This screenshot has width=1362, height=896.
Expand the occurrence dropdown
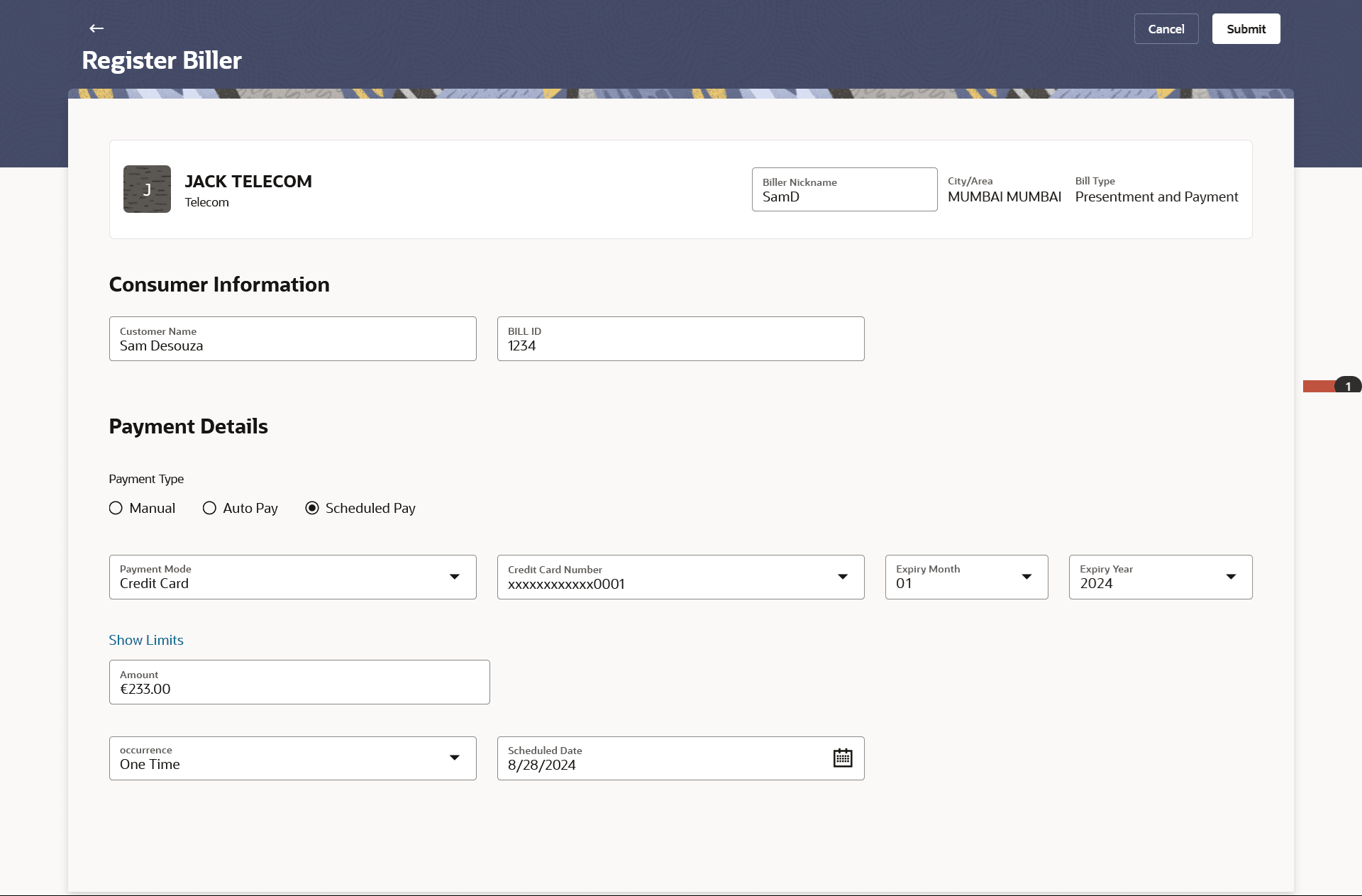click(x=454, y=758)
